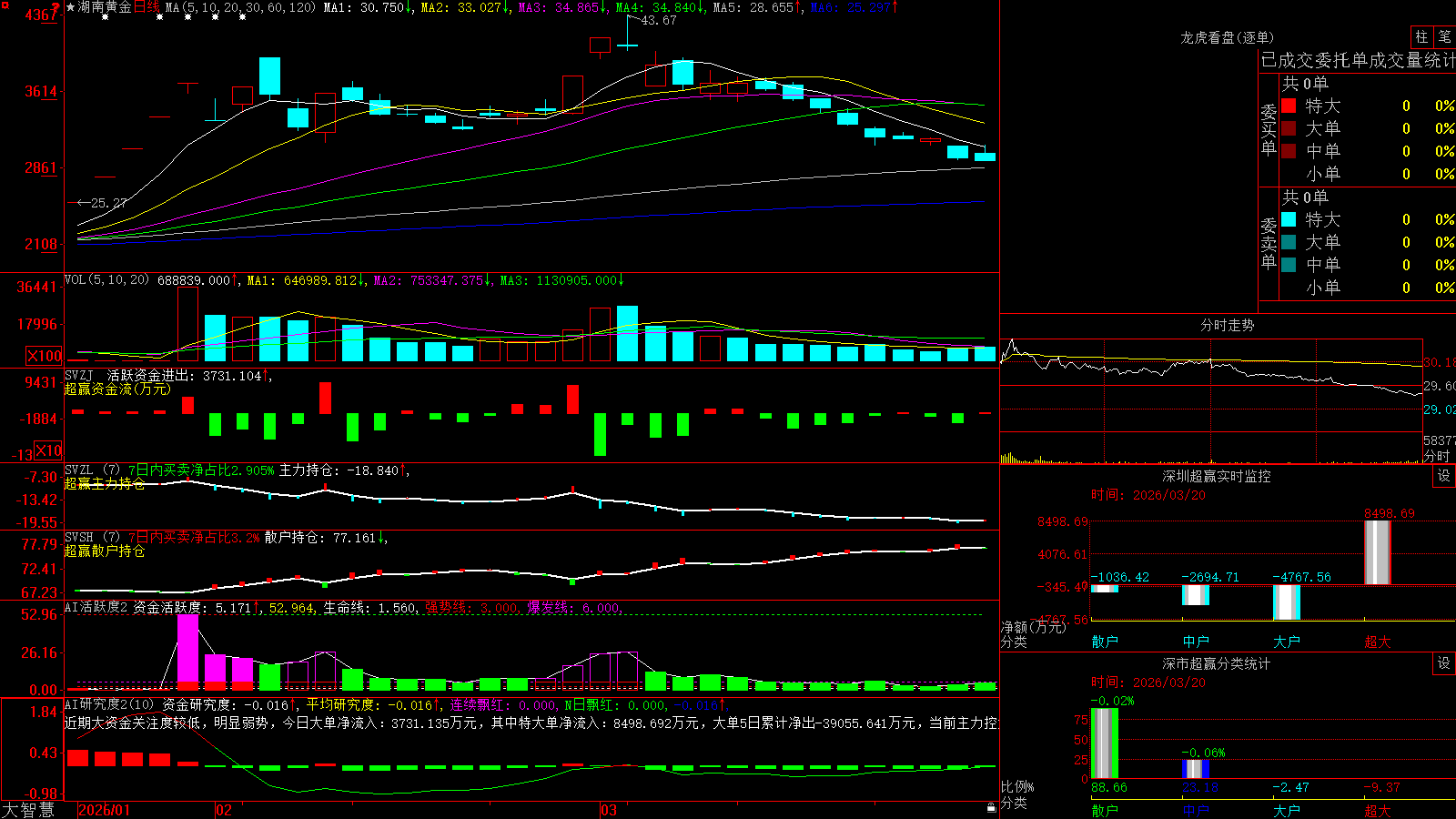The image size is (1456, 819).
Task: Click the 03 month marker on time axis
Action: tap(609, 810)
